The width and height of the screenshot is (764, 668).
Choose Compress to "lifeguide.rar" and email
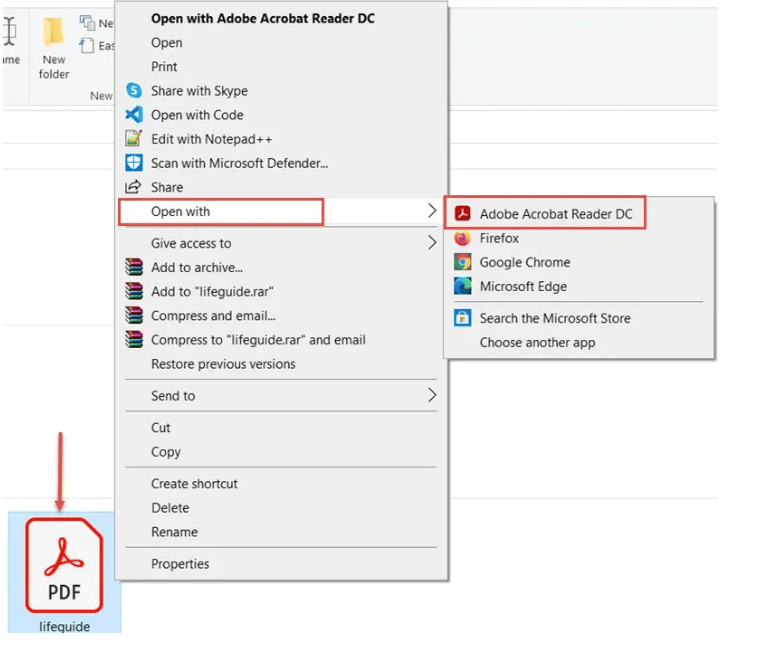coord(281,339)
